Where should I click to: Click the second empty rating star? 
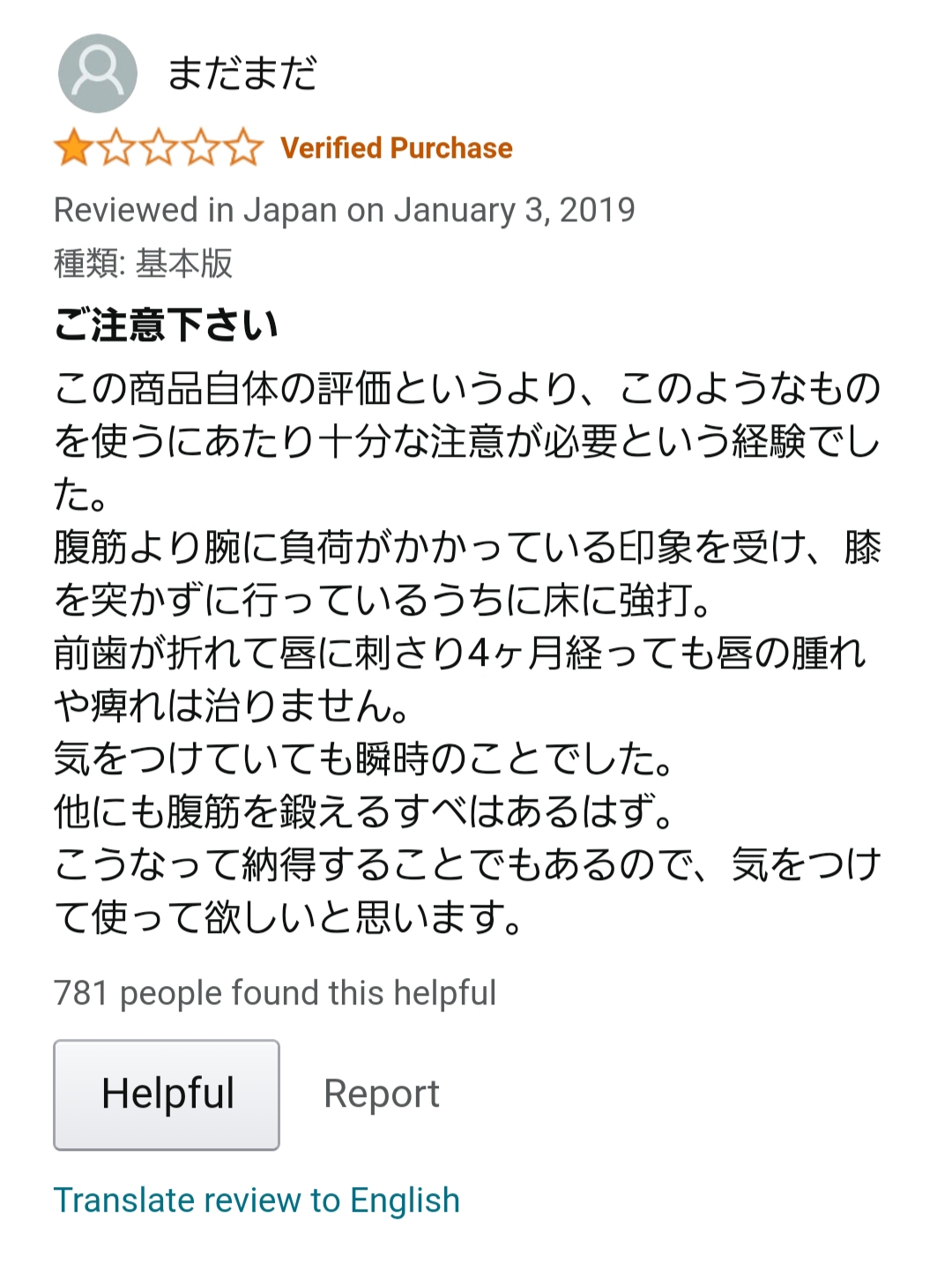(x=115, y=147)
